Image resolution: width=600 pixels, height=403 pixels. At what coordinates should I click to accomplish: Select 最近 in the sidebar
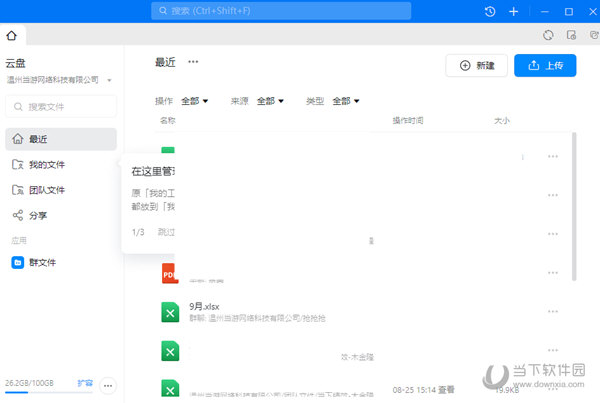point(61,139)
